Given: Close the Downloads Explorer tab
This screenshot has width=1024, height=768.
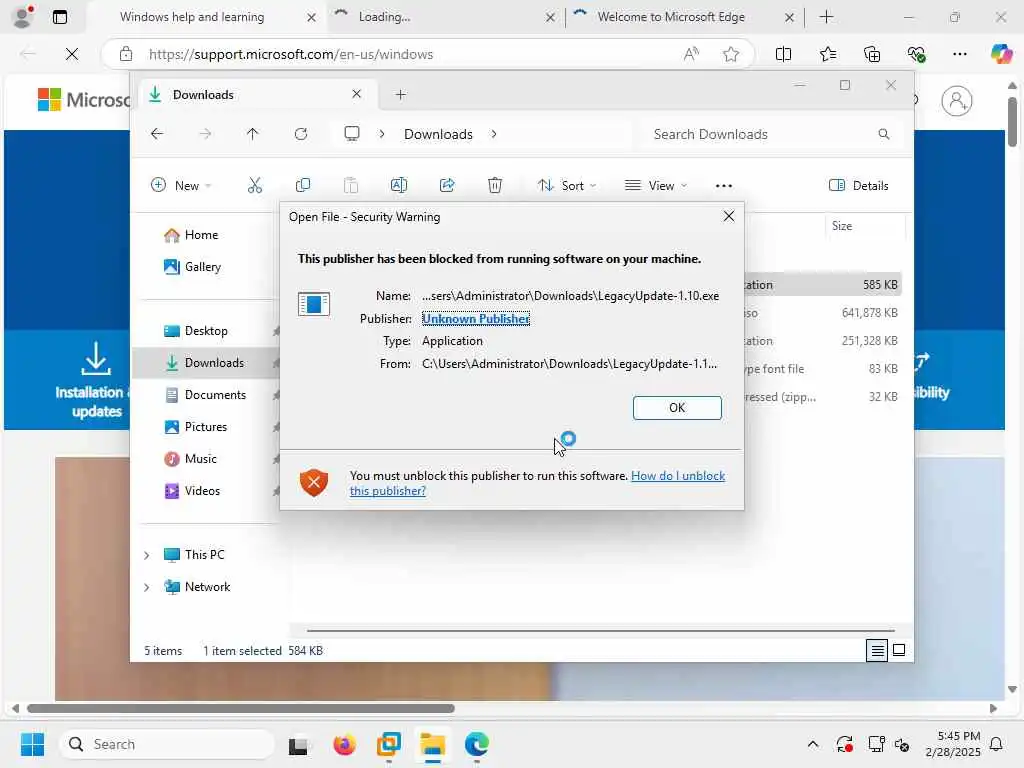Looking at the screenshot, I should 357,94.
